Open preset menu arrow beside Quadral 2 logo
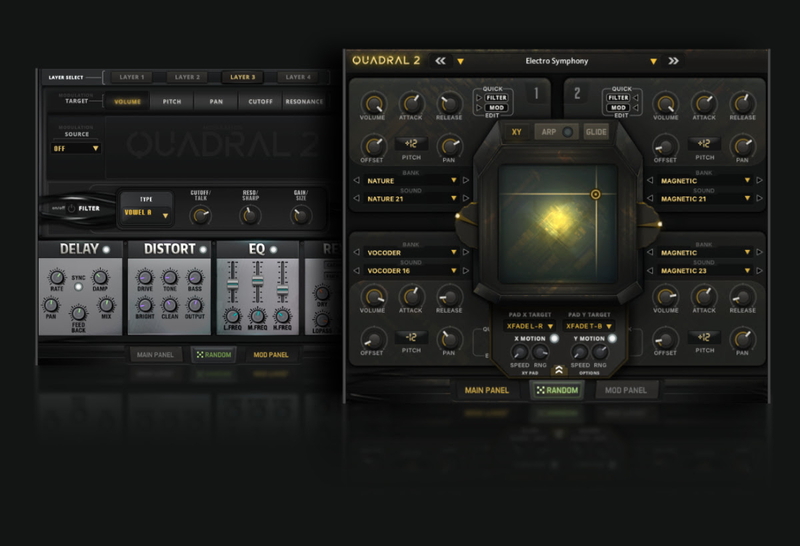800x546 pixels. click(460, 62)
